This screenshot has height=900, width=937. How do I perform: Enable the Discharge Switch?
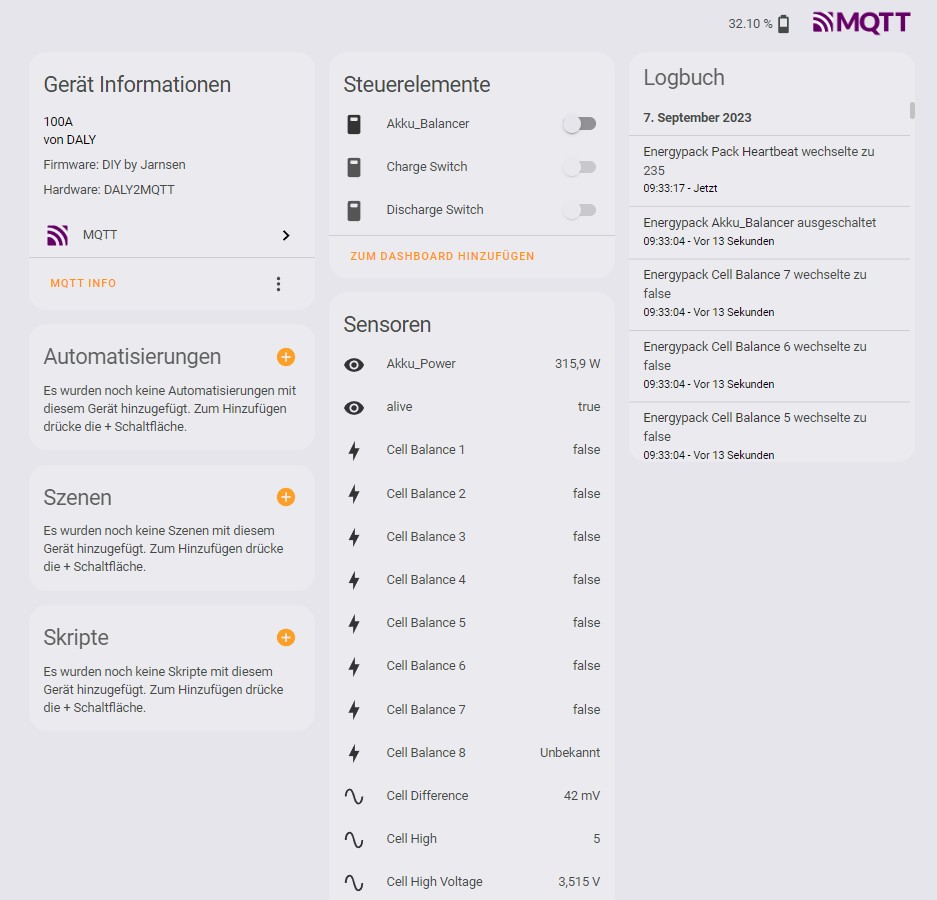[578, 210]
